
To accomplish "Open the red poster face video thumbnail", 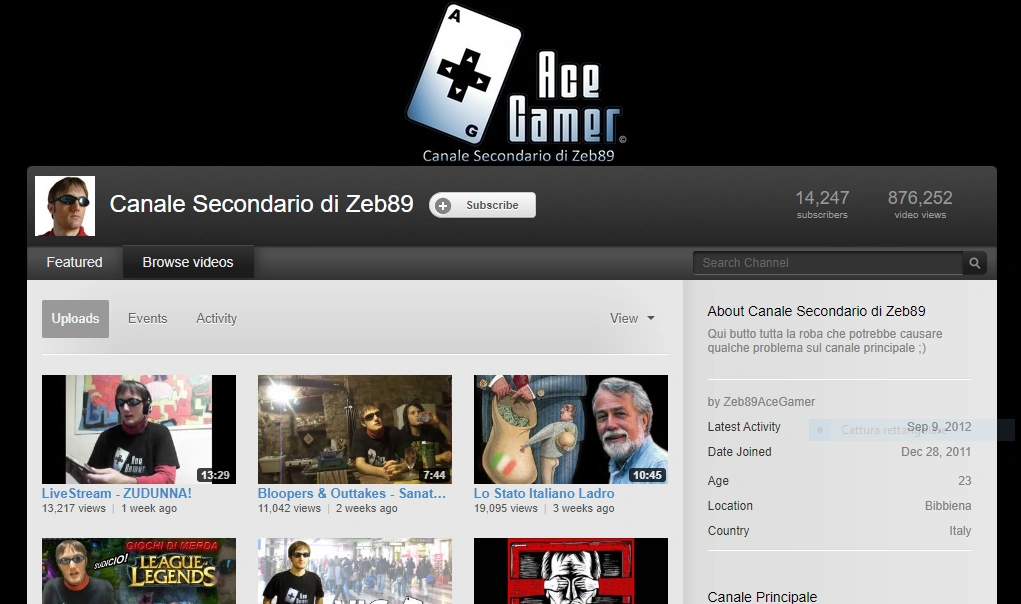I will 571,571.
